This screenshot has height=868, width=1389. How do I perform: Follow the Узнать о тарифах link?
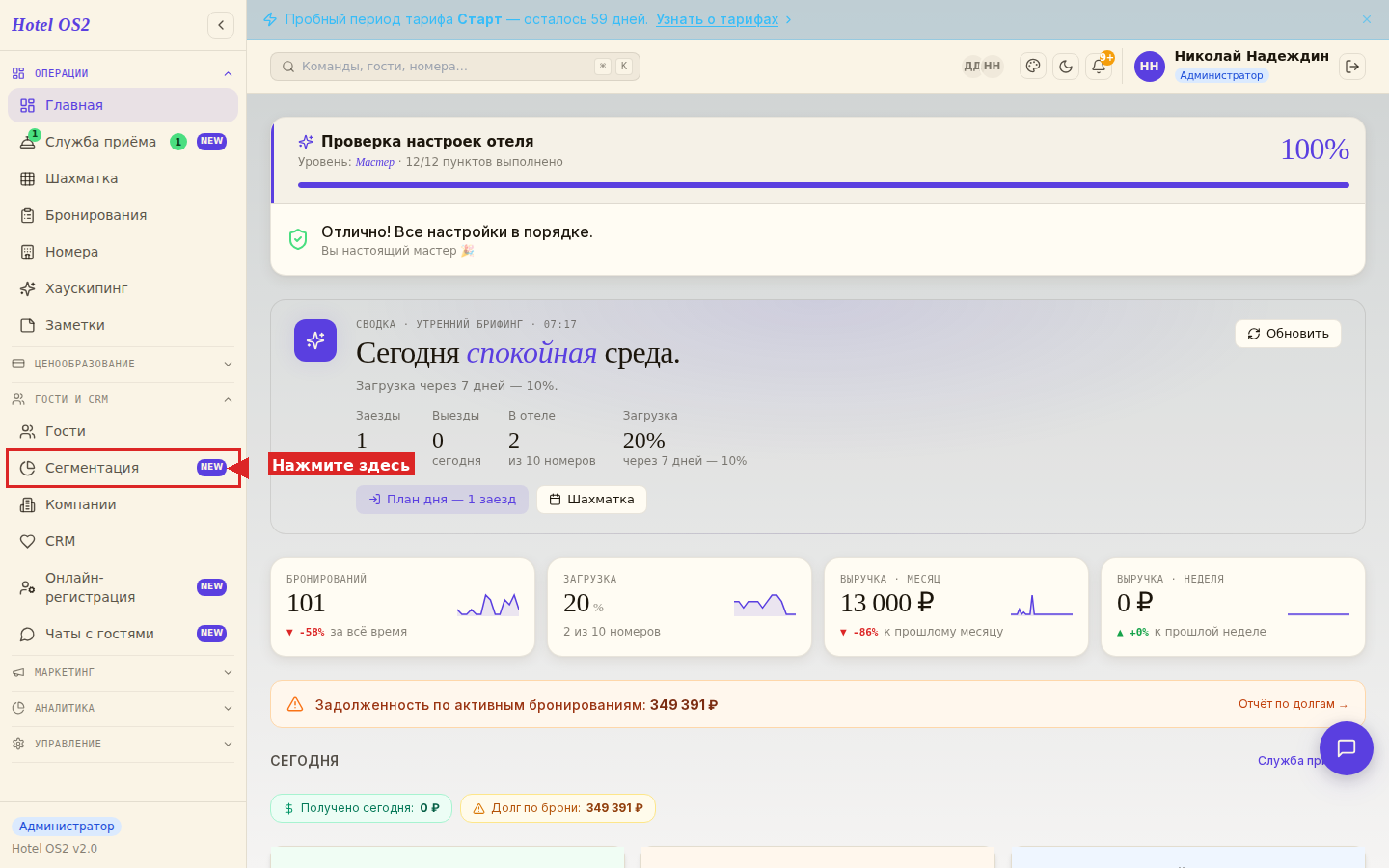pos(717,19)
